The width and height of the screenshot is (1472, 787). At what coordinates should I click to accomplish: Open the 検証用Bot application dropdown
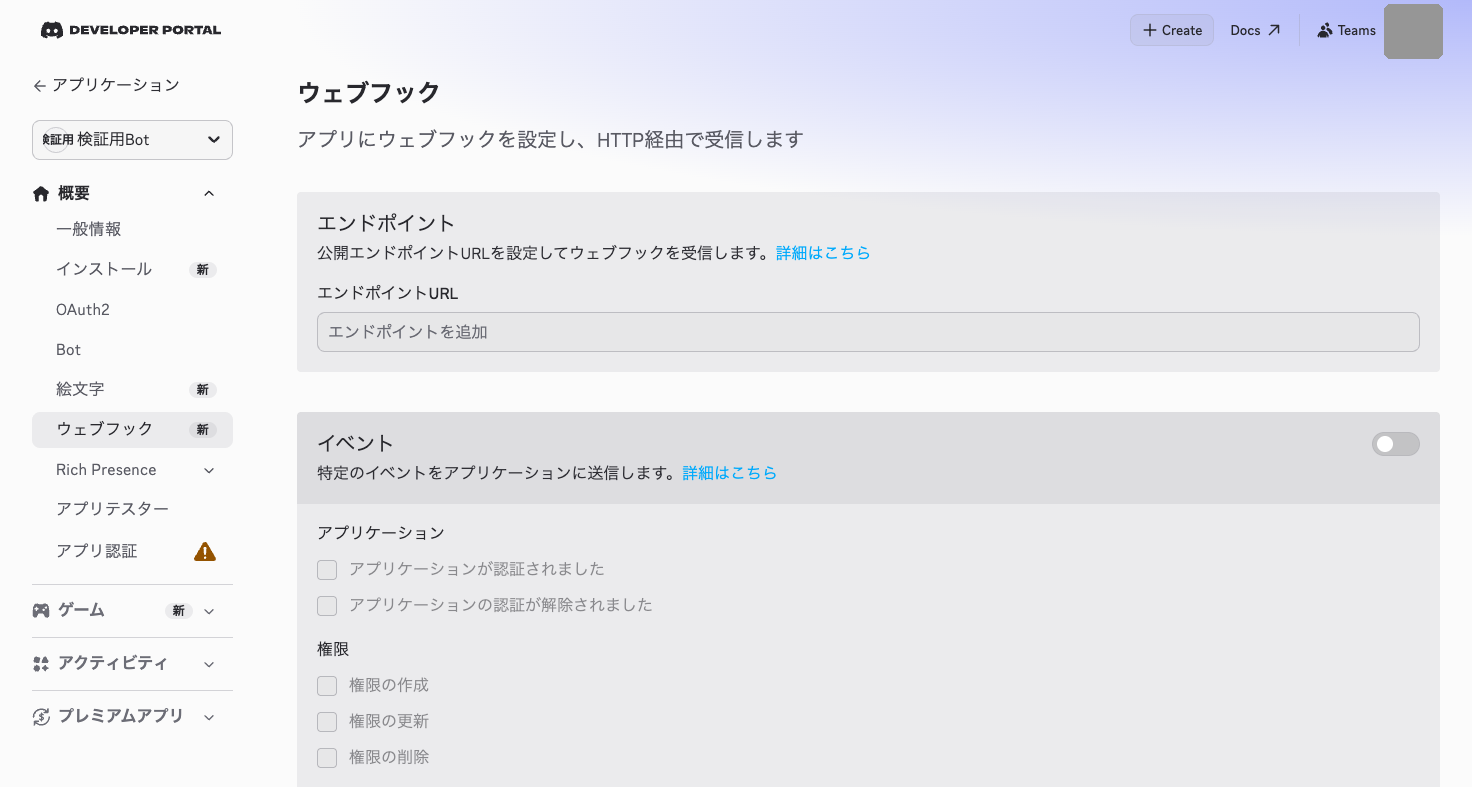click(132, 140)
